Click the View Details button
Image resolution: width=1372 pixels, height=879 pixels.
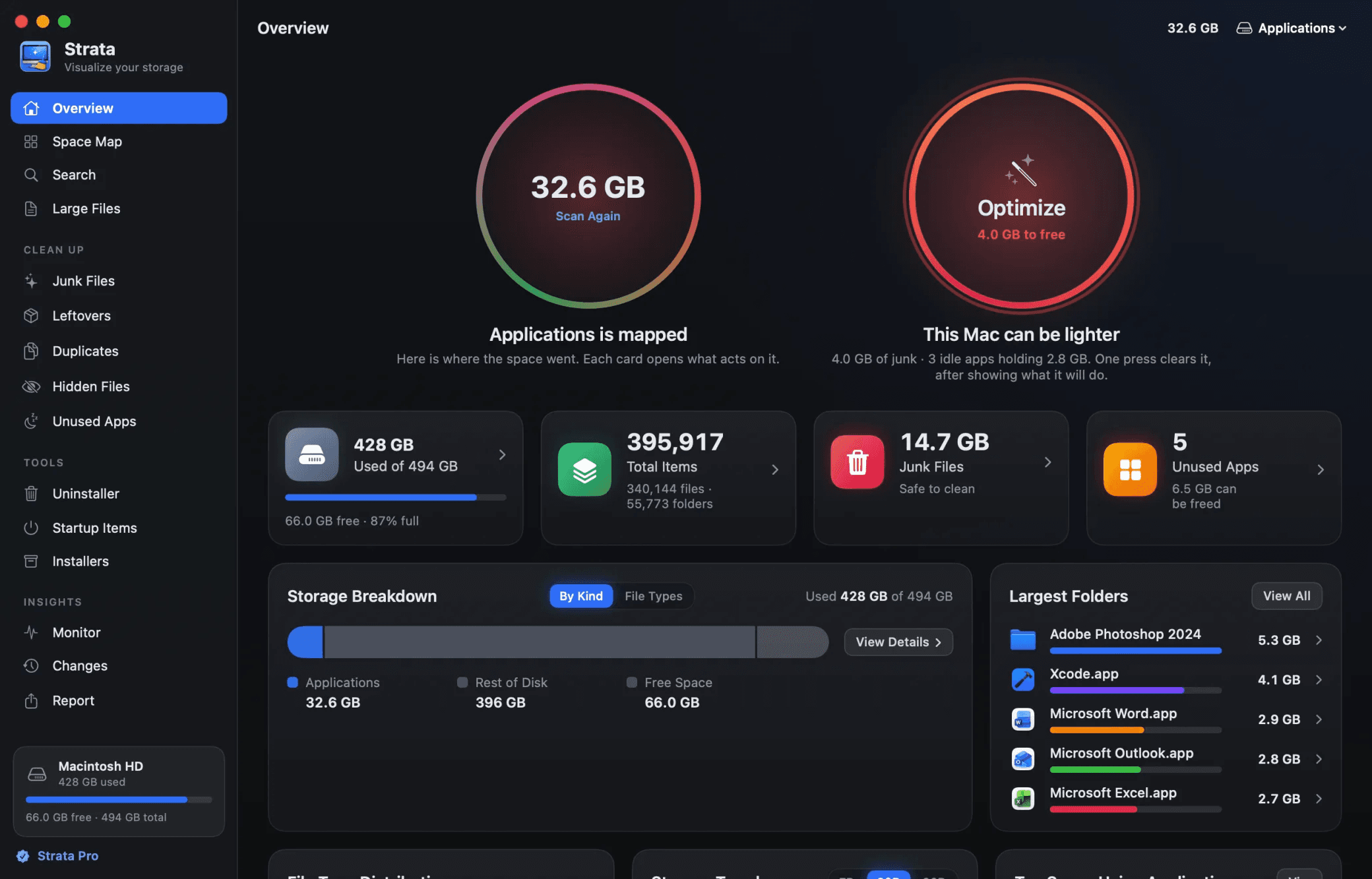[898, 642]
